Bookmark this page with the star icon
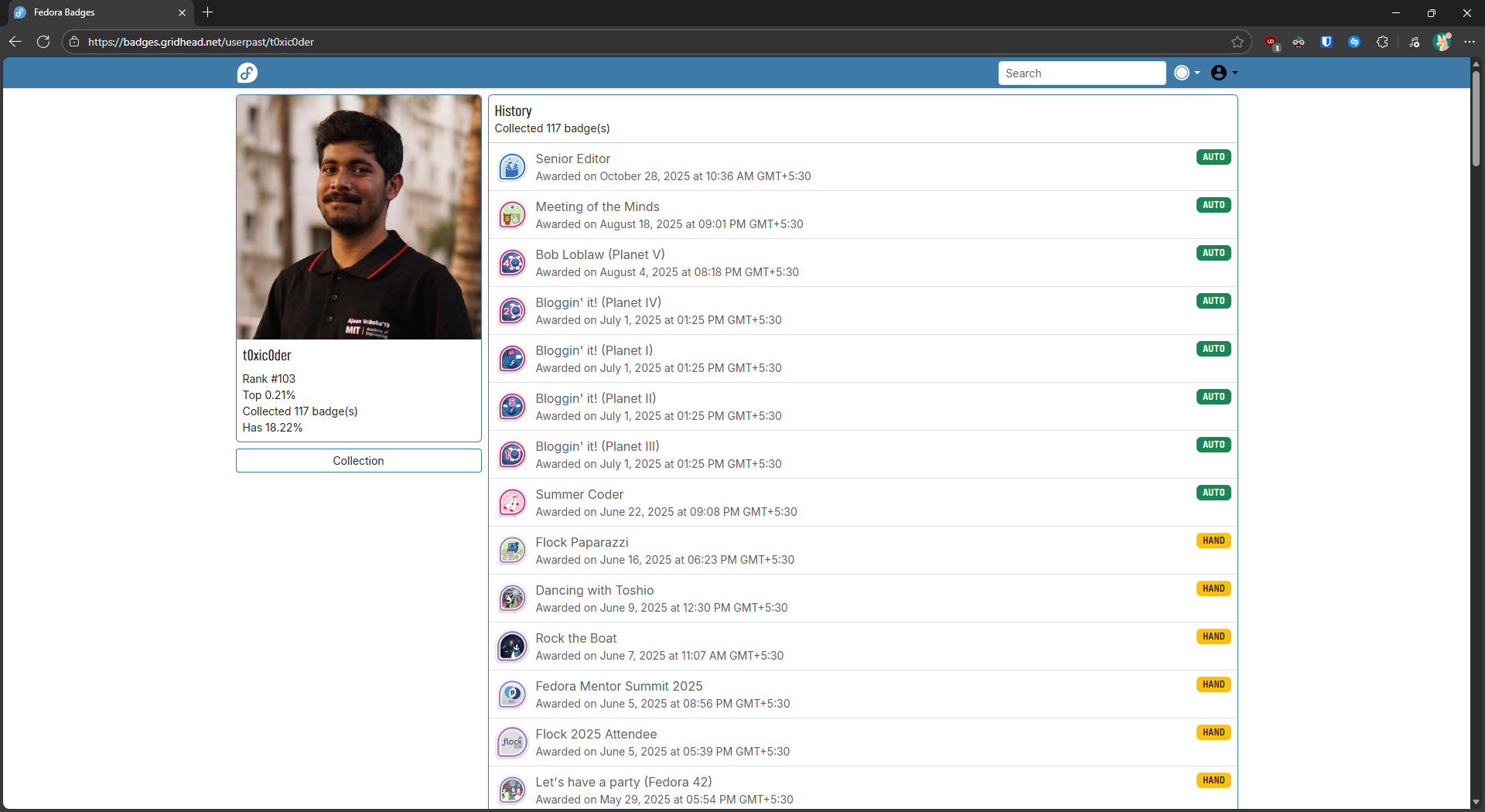 (1237, 42)
